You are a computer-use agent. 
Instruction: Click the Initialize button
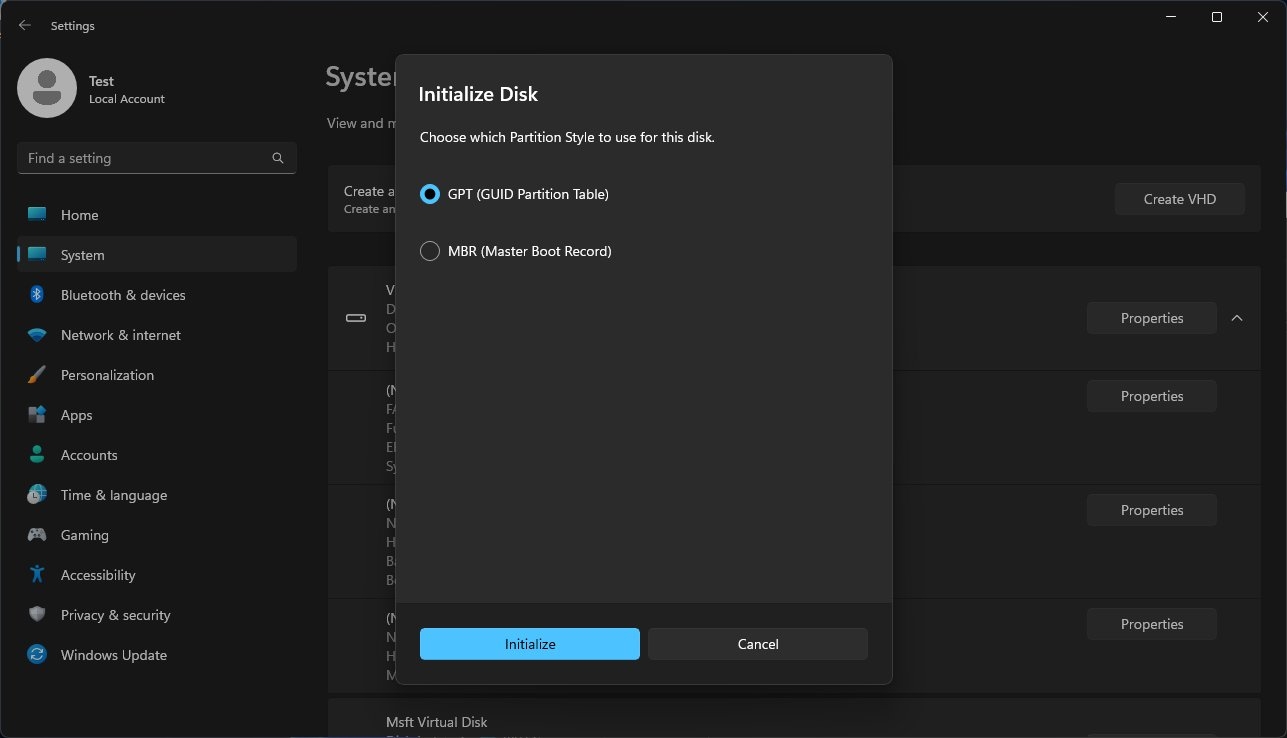(x=529, y=644)
